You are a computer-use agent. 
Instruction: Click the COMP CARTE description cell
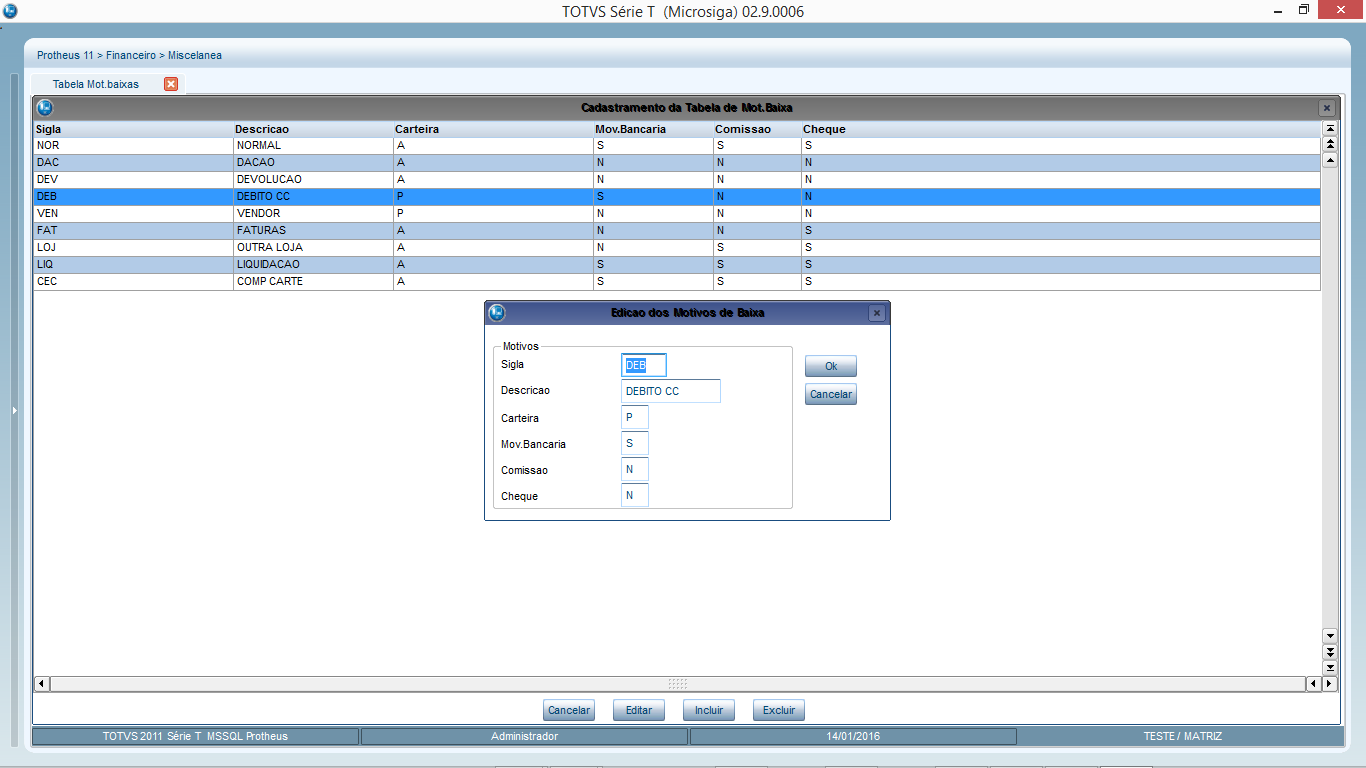tap(313, 282)
